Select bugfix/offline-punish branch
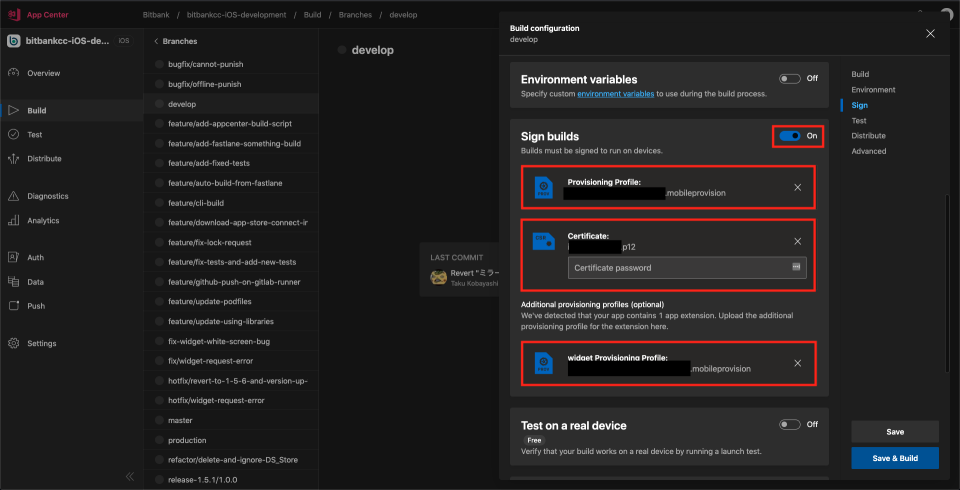The width and height of the screenshot is (960, 490). 231,84
